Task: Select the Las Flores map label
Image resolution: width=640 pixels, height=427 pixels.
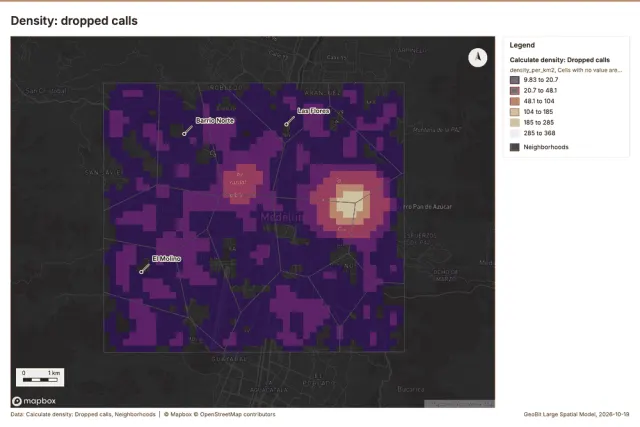Action: pyautogui.click(x=313, y=111)
